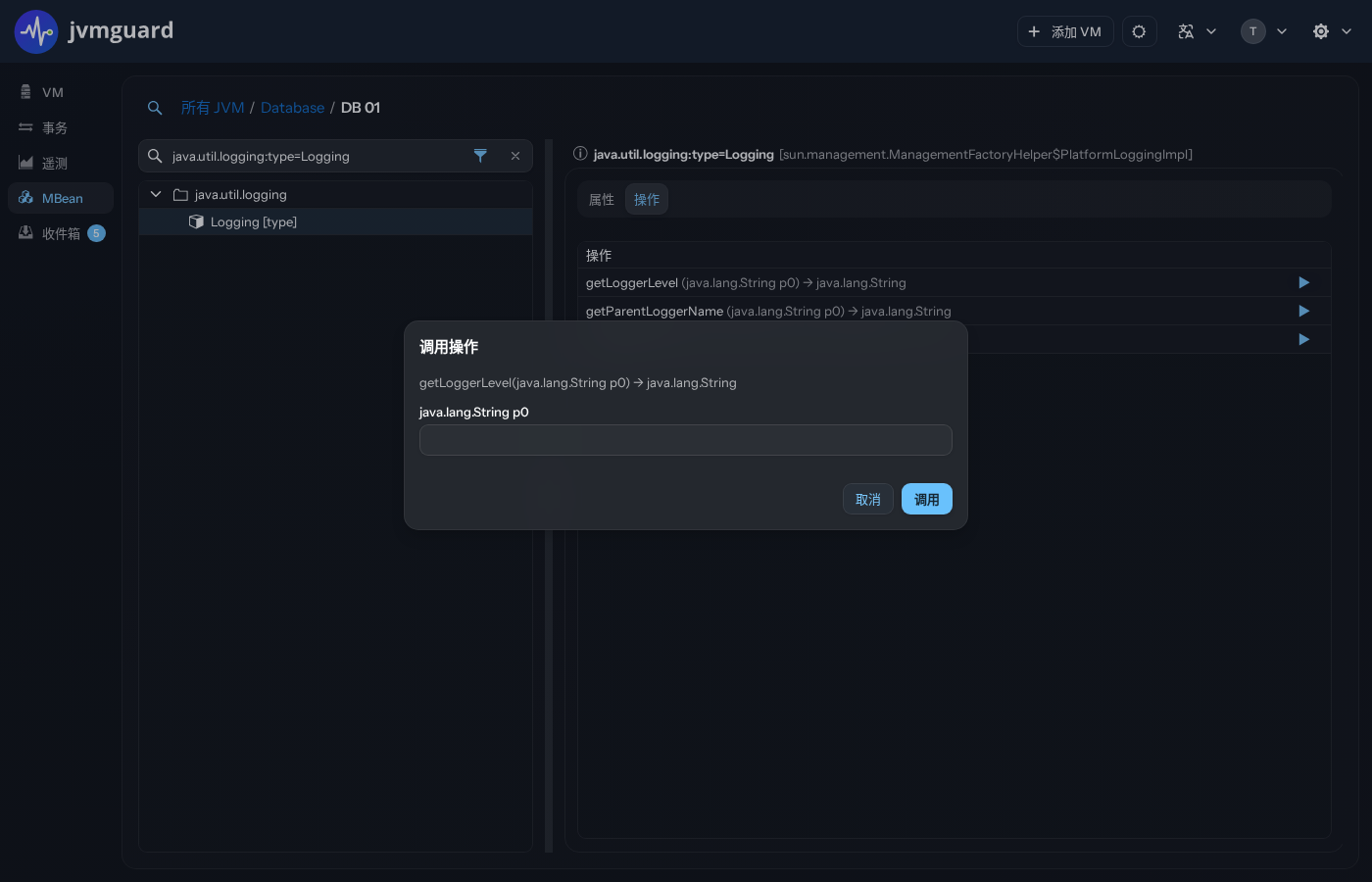1372x882 pixels.
Task: Open the language selection dropdown
Action: tap(1197, 31)
